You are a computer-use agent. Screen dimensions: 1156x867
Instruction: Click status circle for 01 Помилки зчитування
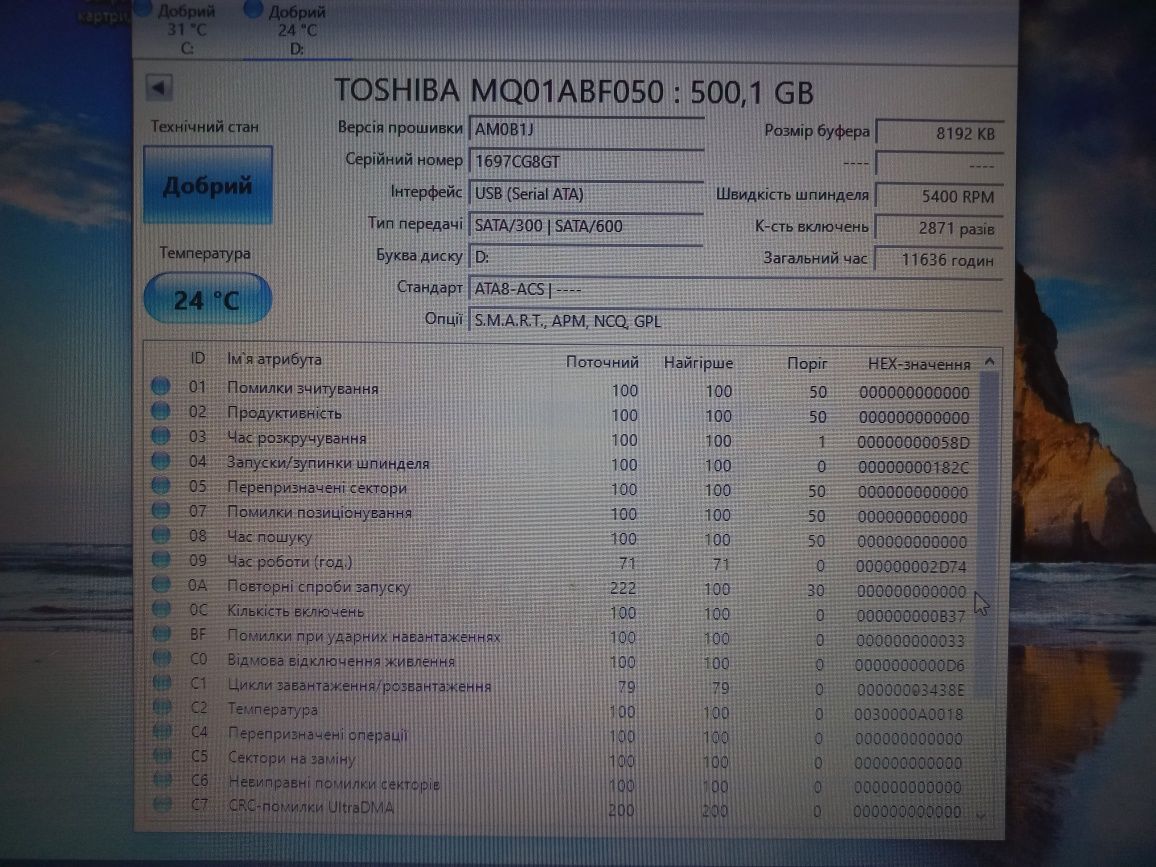coord(161,386)
